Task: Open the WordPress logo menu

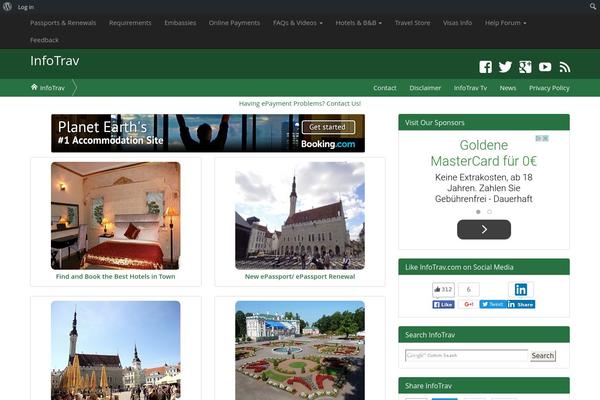Action: pos(7,7)
